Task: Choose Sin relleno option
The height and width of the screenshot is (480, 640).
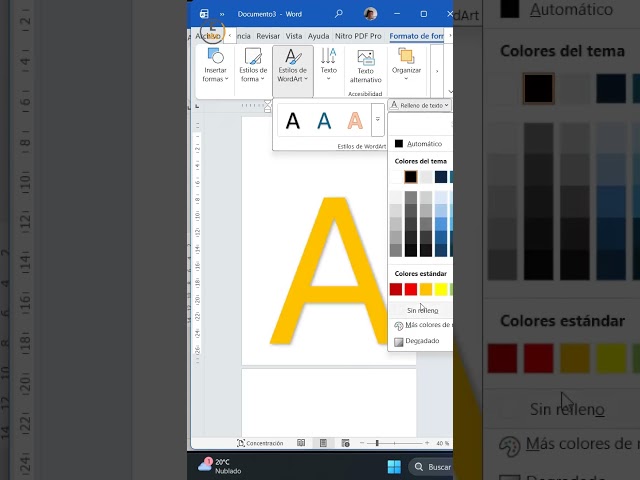Action: 421,310
